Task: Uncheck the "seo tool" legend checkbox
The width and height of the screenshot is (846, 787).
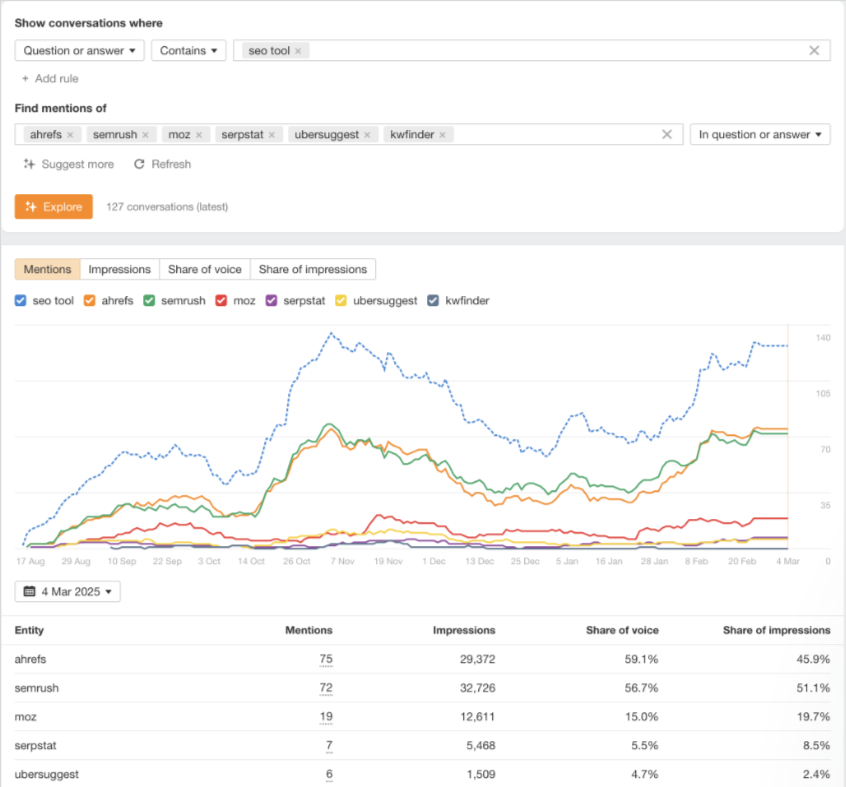Action: 21,300
